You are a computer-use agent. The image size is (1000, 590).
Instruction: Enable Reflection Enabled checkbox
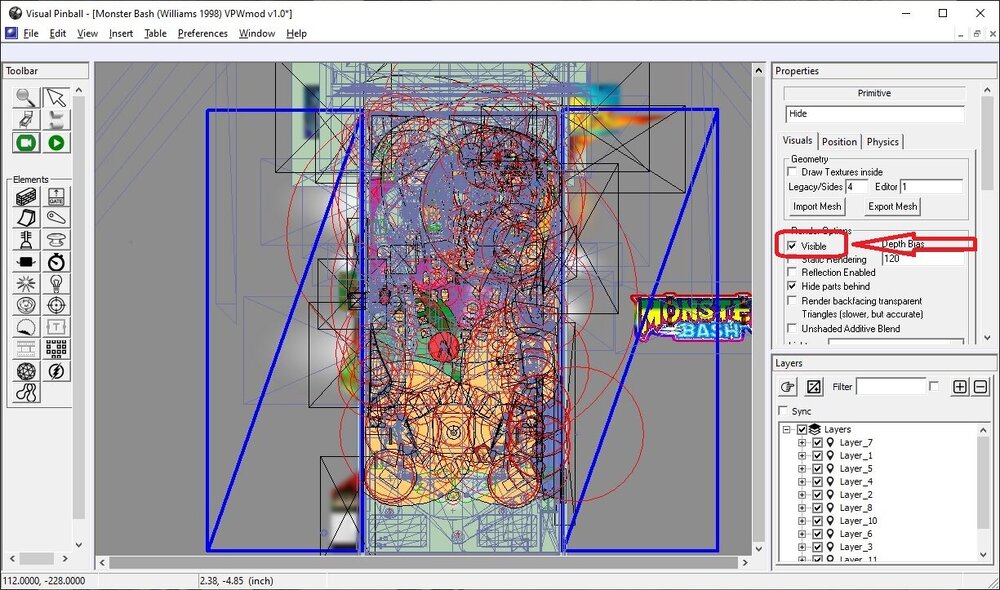(792, 272)
